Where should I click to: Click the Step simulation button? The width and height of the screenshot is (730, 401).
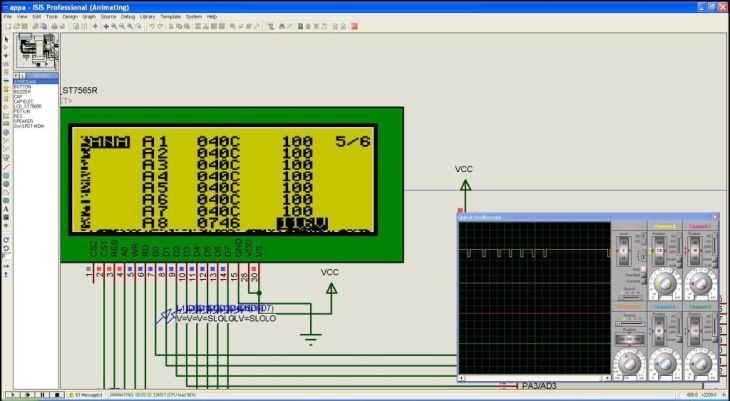click(x=28, y=395)
